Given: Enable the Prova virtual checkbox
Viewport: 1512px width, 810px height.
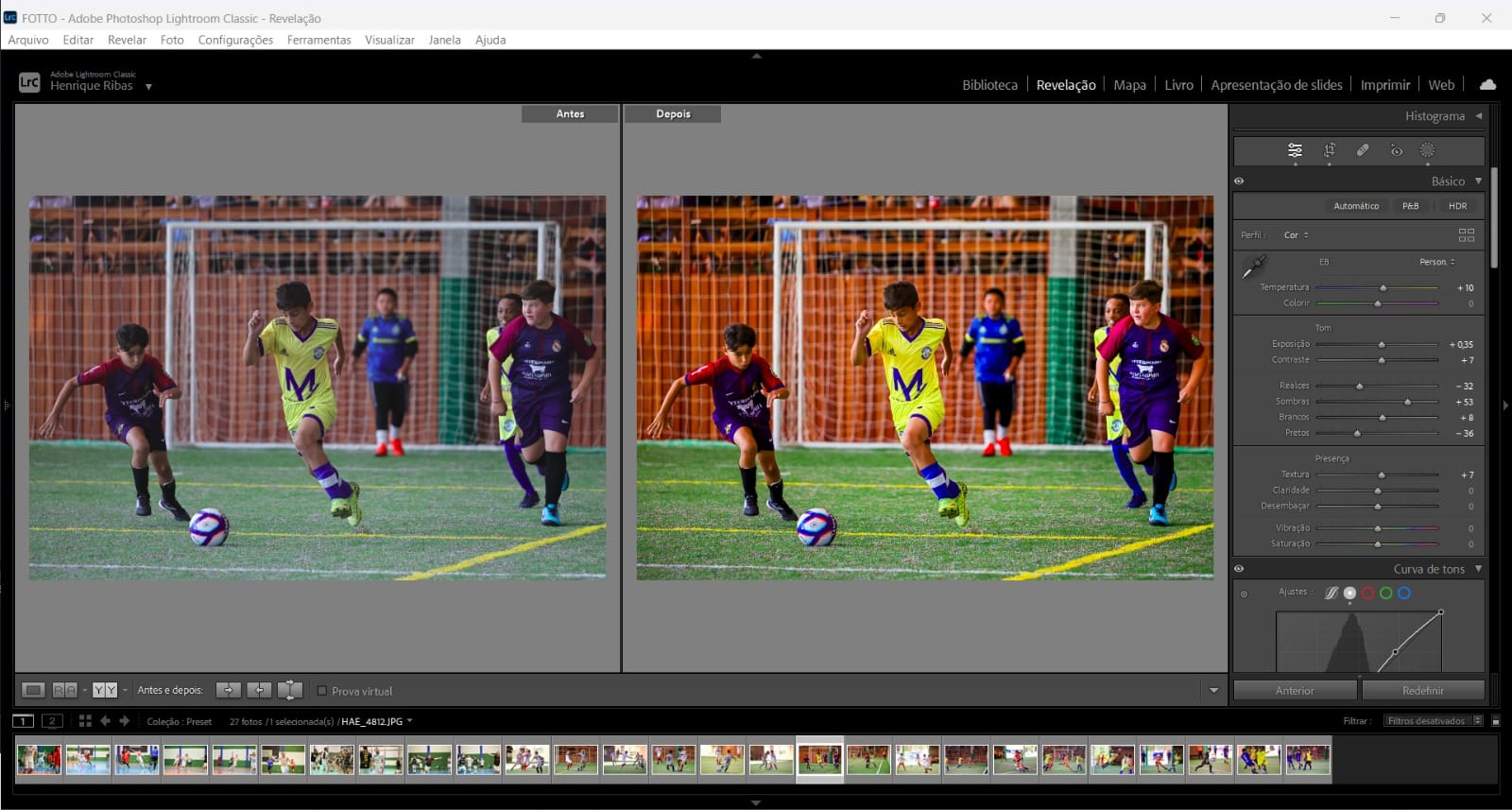Looking at the screenshot, I should pyautogui.click(x=322, y=691).
